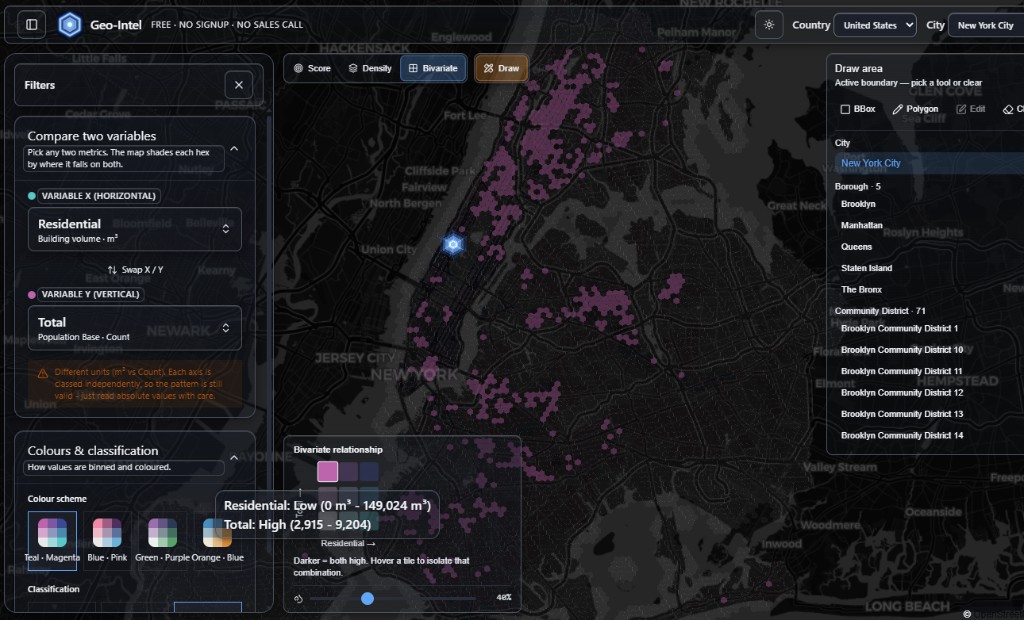The width and height of the screenshot is (1024, 620).
Task: Choose the BBox drawing tool
Action: coord(857,109)
